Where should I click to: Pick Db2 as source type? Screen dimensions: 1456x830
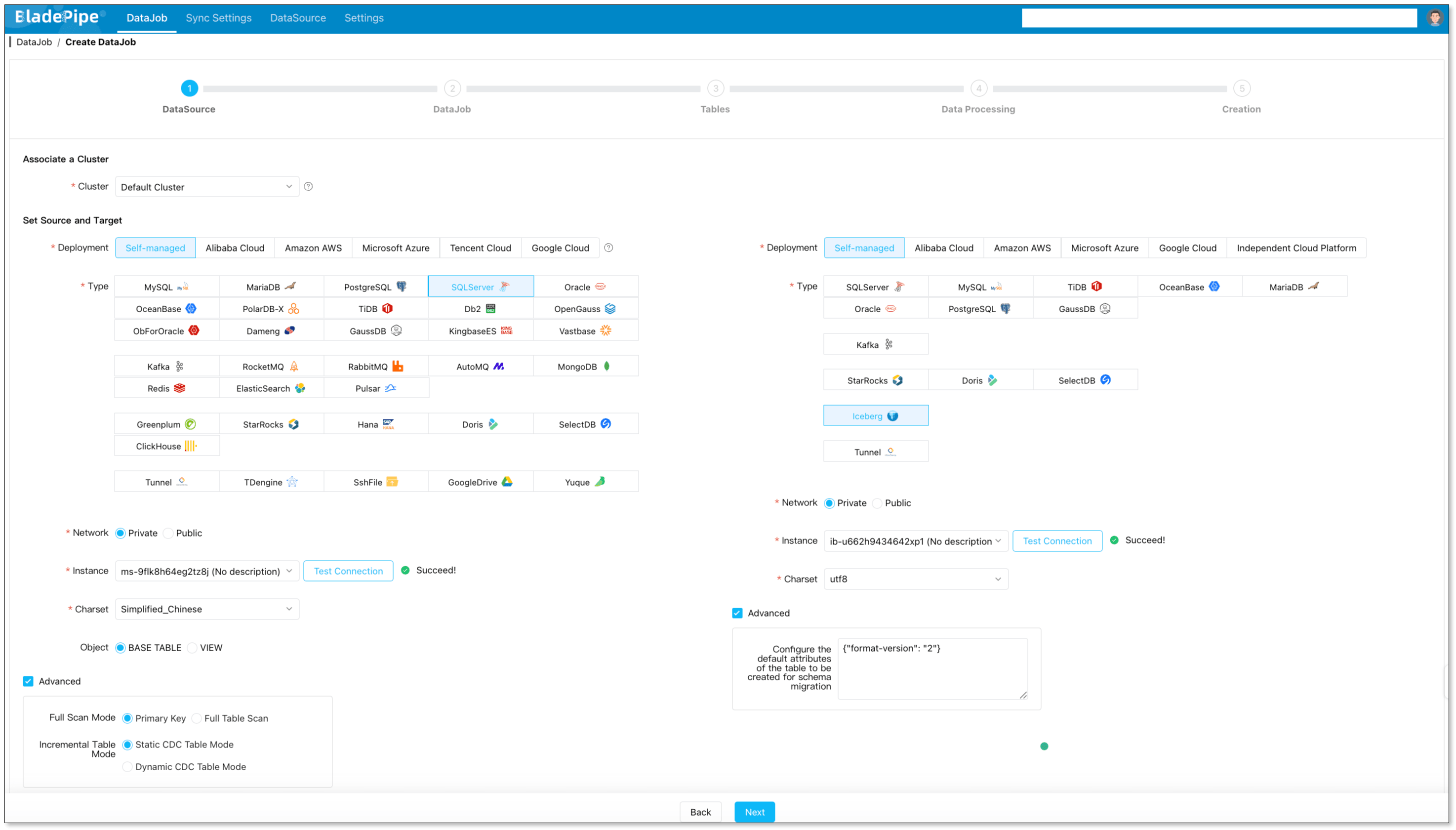(481, 308)
